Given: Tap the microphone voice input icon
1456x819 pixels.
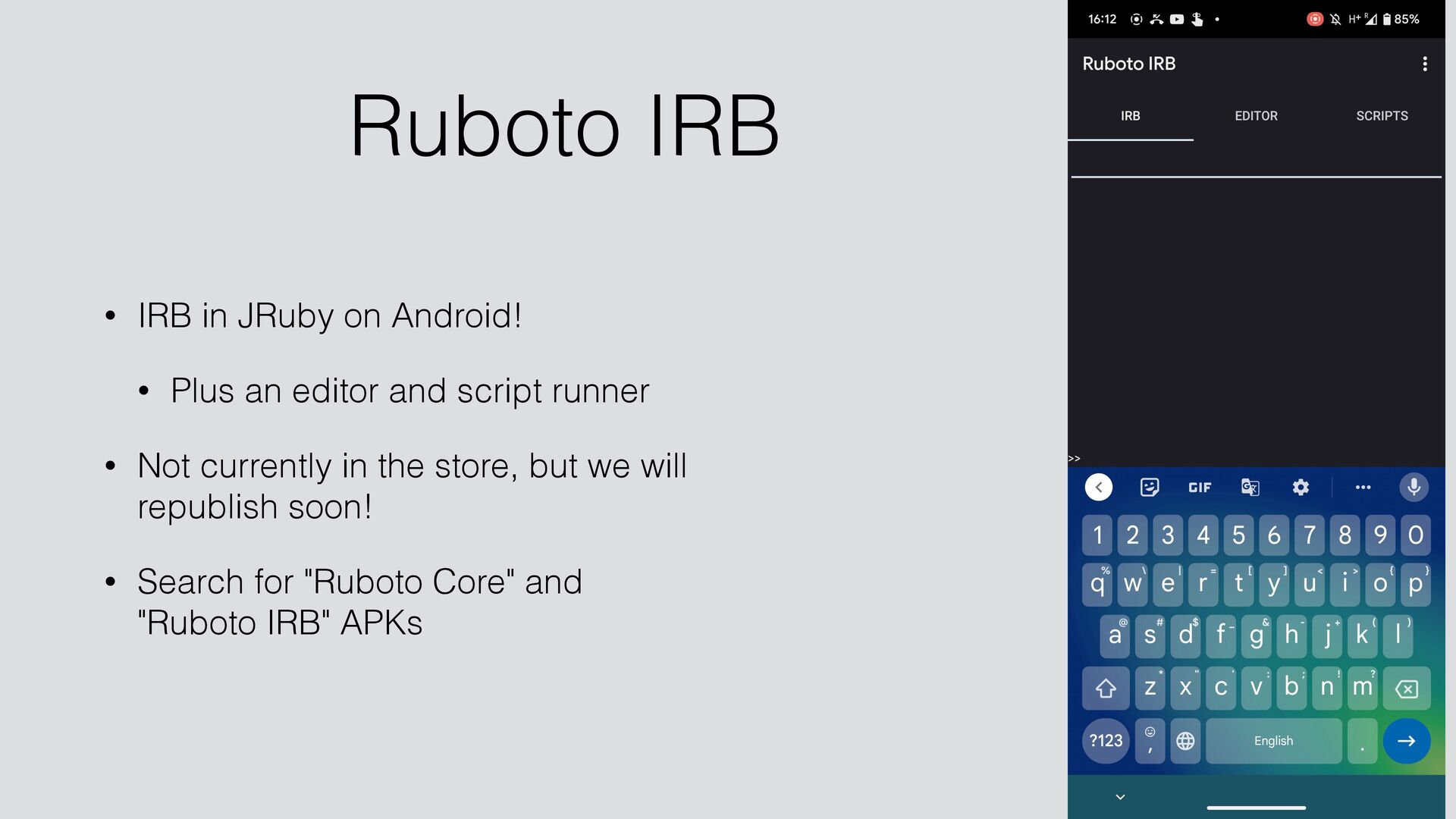Looking at the screenshot, I should [1414, 487].
